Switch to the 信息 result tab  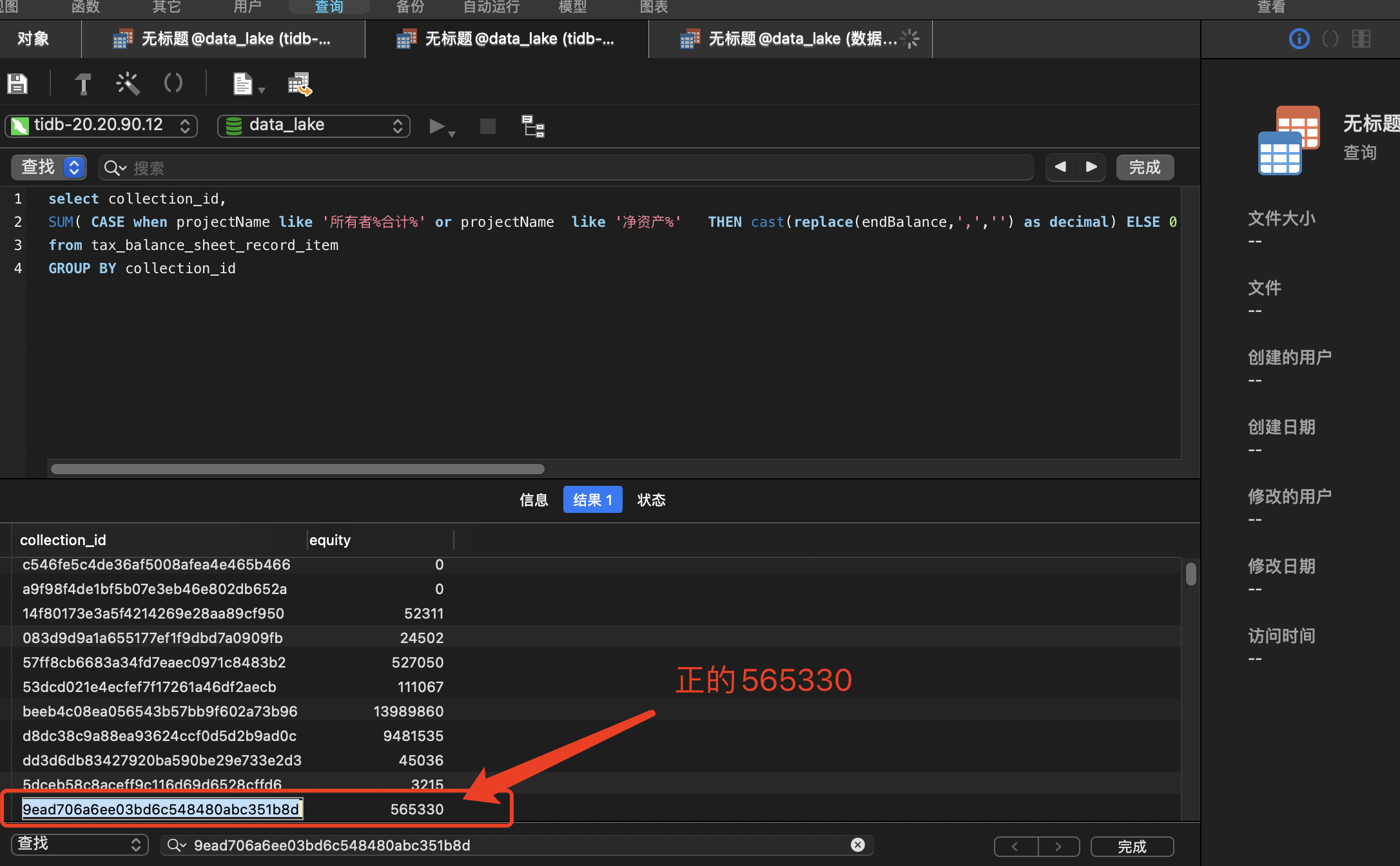(534, 500)
